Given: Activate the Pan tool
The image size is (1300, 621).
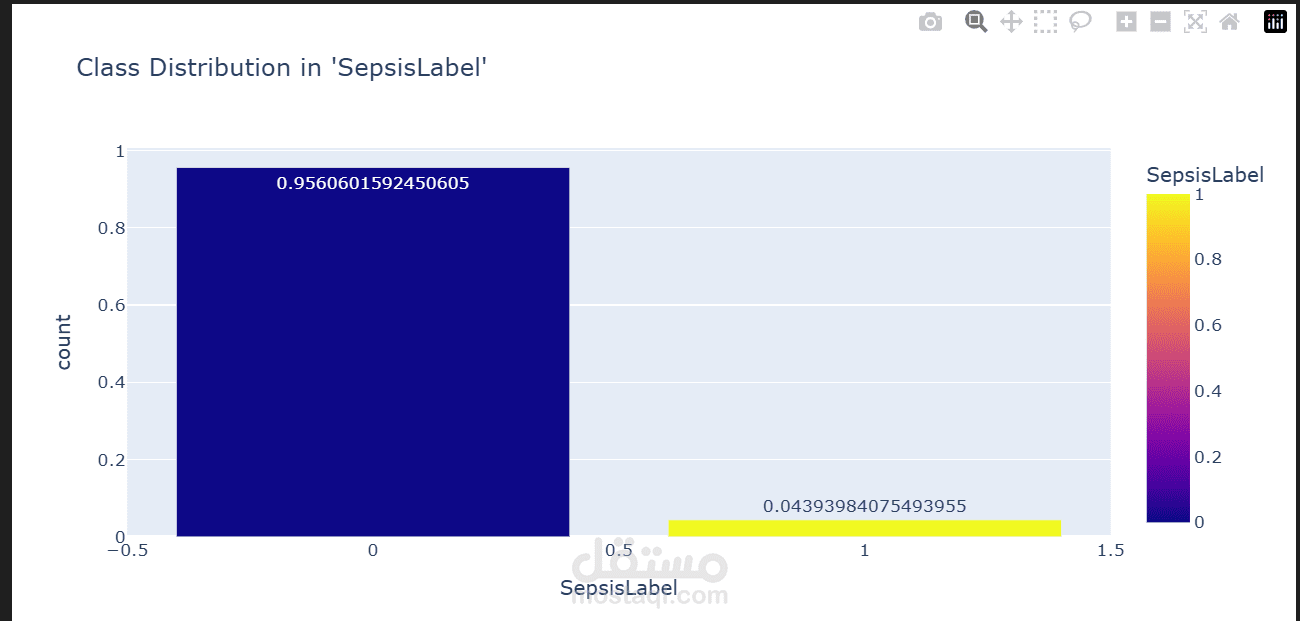Looking at the screenshot, I should point(1011,22).
